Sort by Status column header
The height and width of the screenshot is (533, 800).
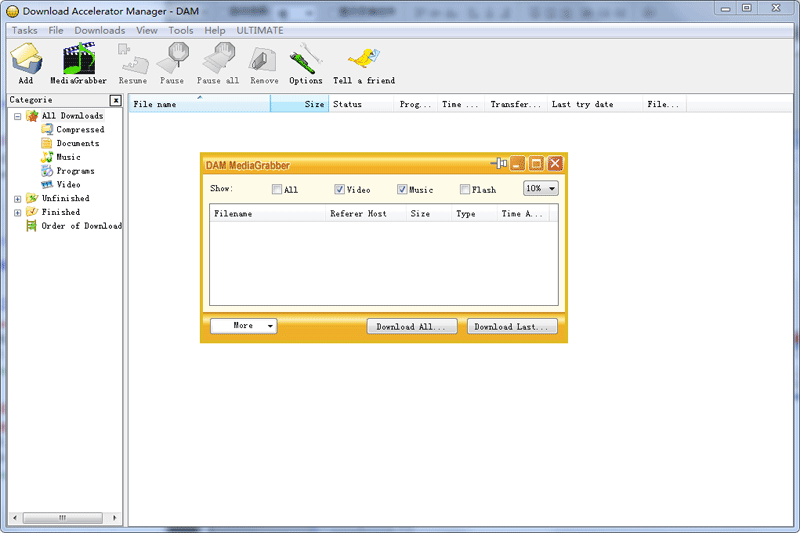click(361, 104)
